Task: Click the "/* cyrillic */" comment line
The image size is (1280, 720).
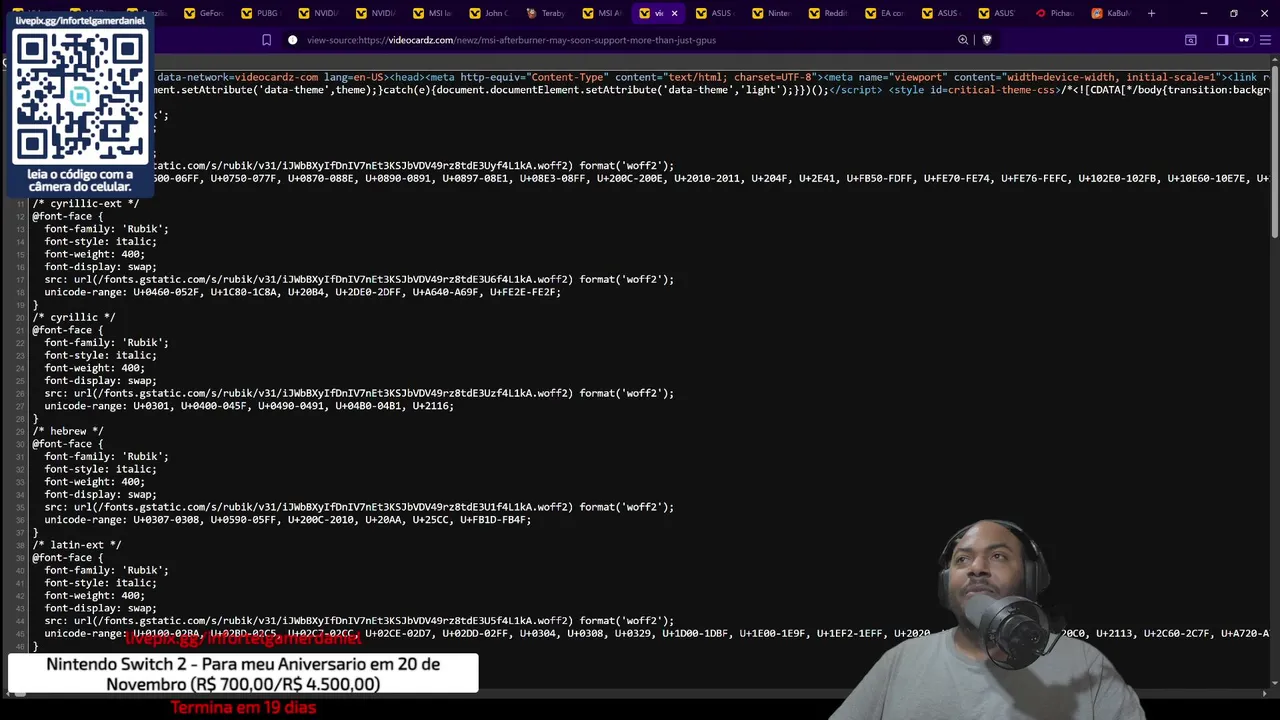Action: tap(73, 317)
